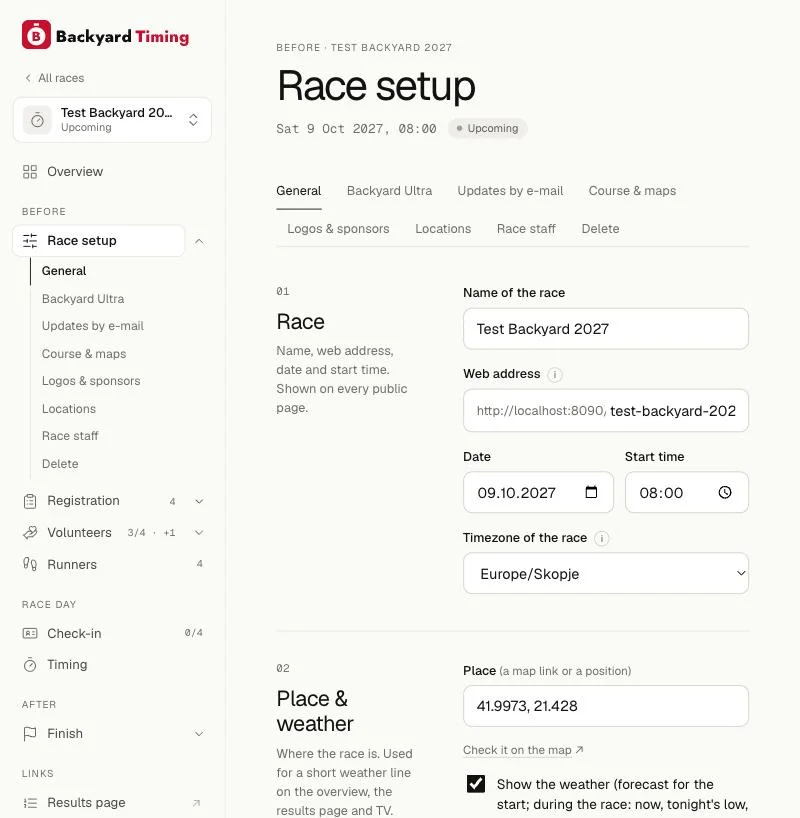Click the arrow icon after Check it on the map

(579, 750)
